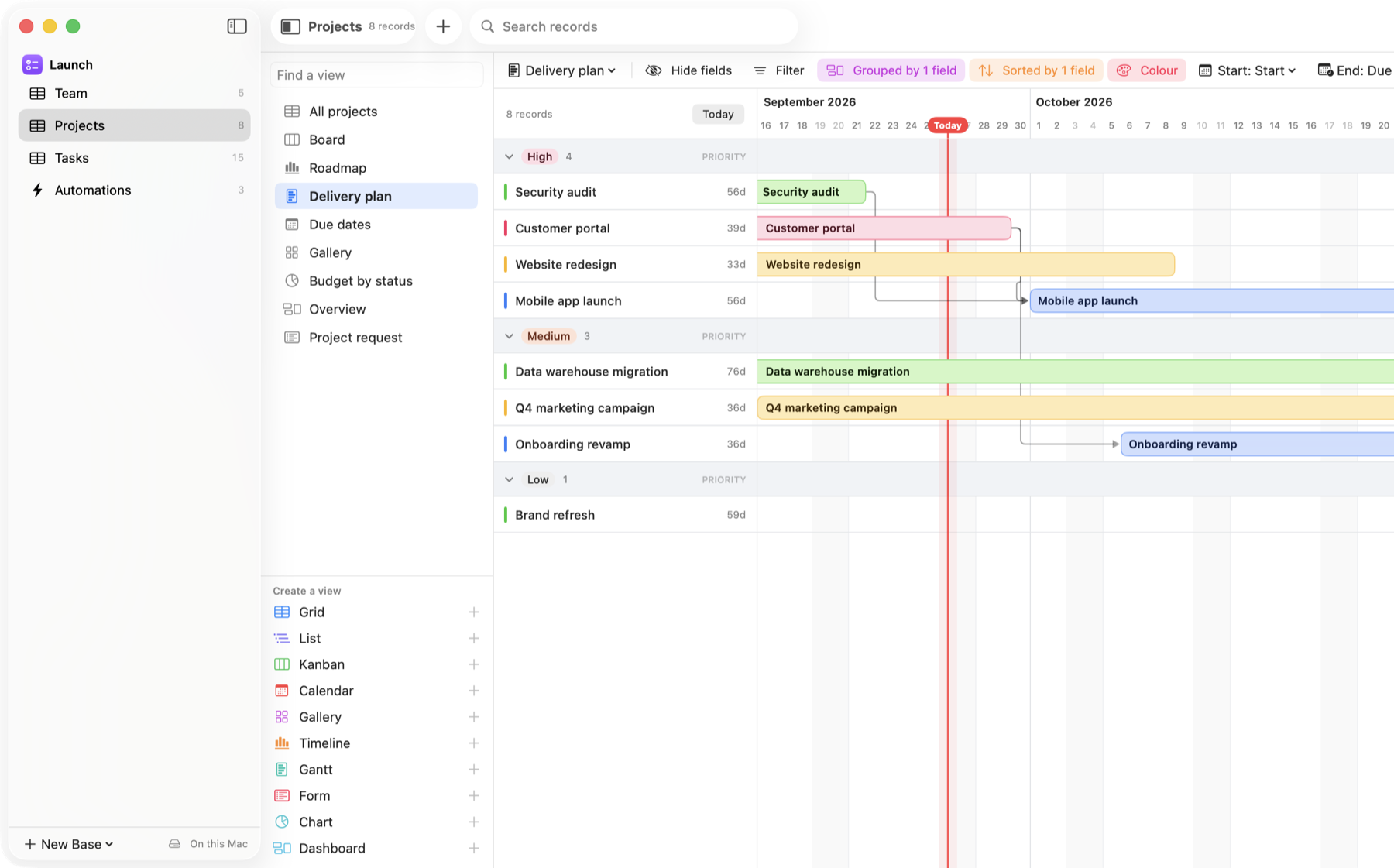The width and height of the screenshot is (1394, 868).
Task: Add a Form view with its plus
Action: pyautogui.click(x=474, y=795)
